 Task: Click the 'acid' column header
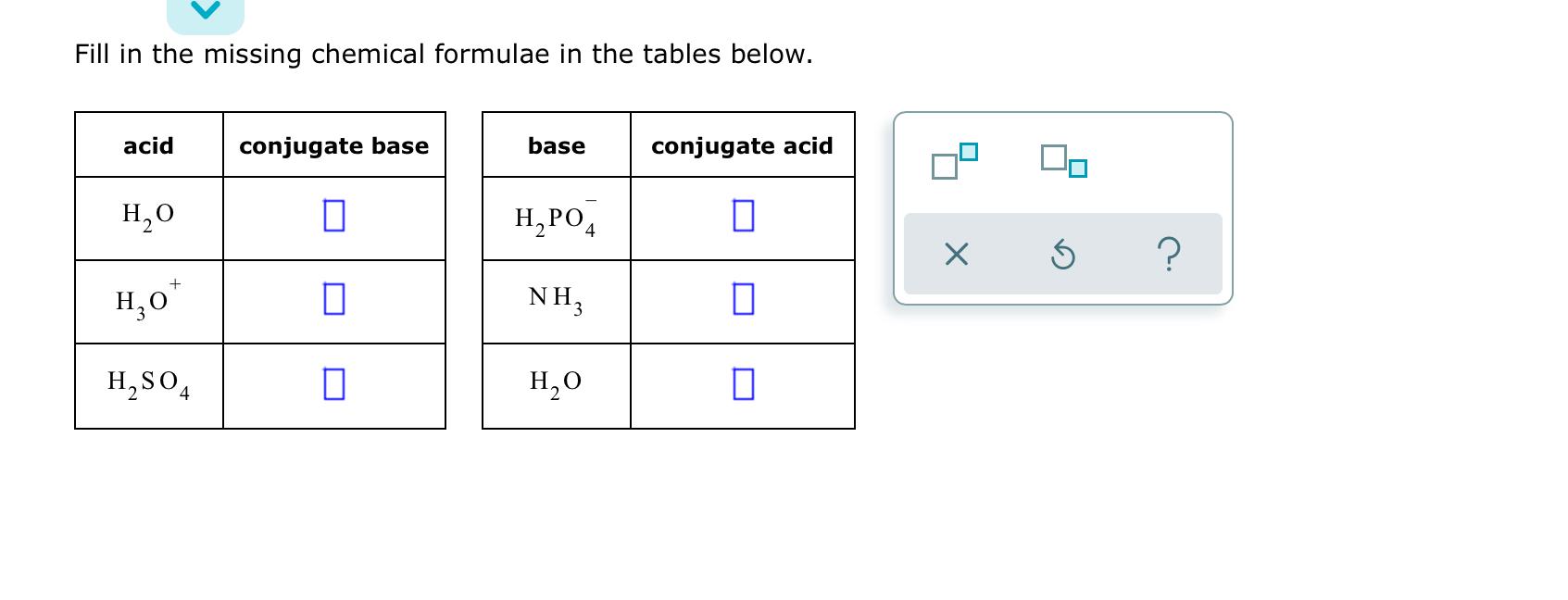coord(148,145)
